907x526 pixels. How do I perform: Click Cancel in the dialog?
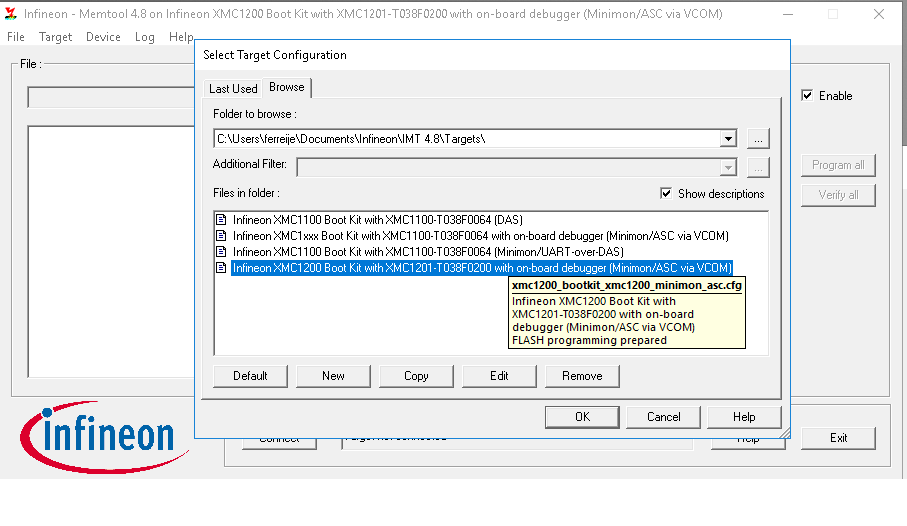[x=663, y=417]
